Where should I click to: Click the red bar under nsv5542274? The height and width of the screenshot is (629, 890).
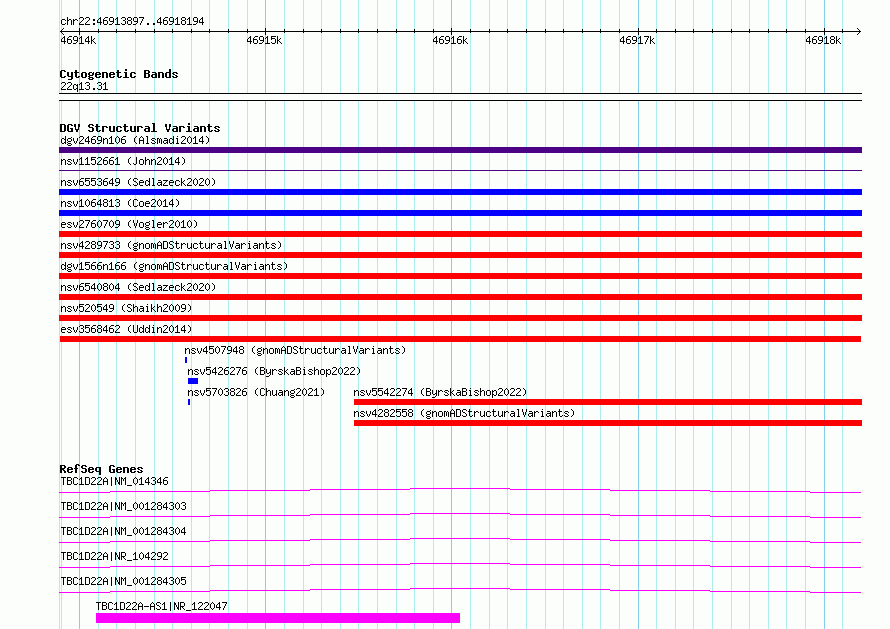[x=608, y=402]
